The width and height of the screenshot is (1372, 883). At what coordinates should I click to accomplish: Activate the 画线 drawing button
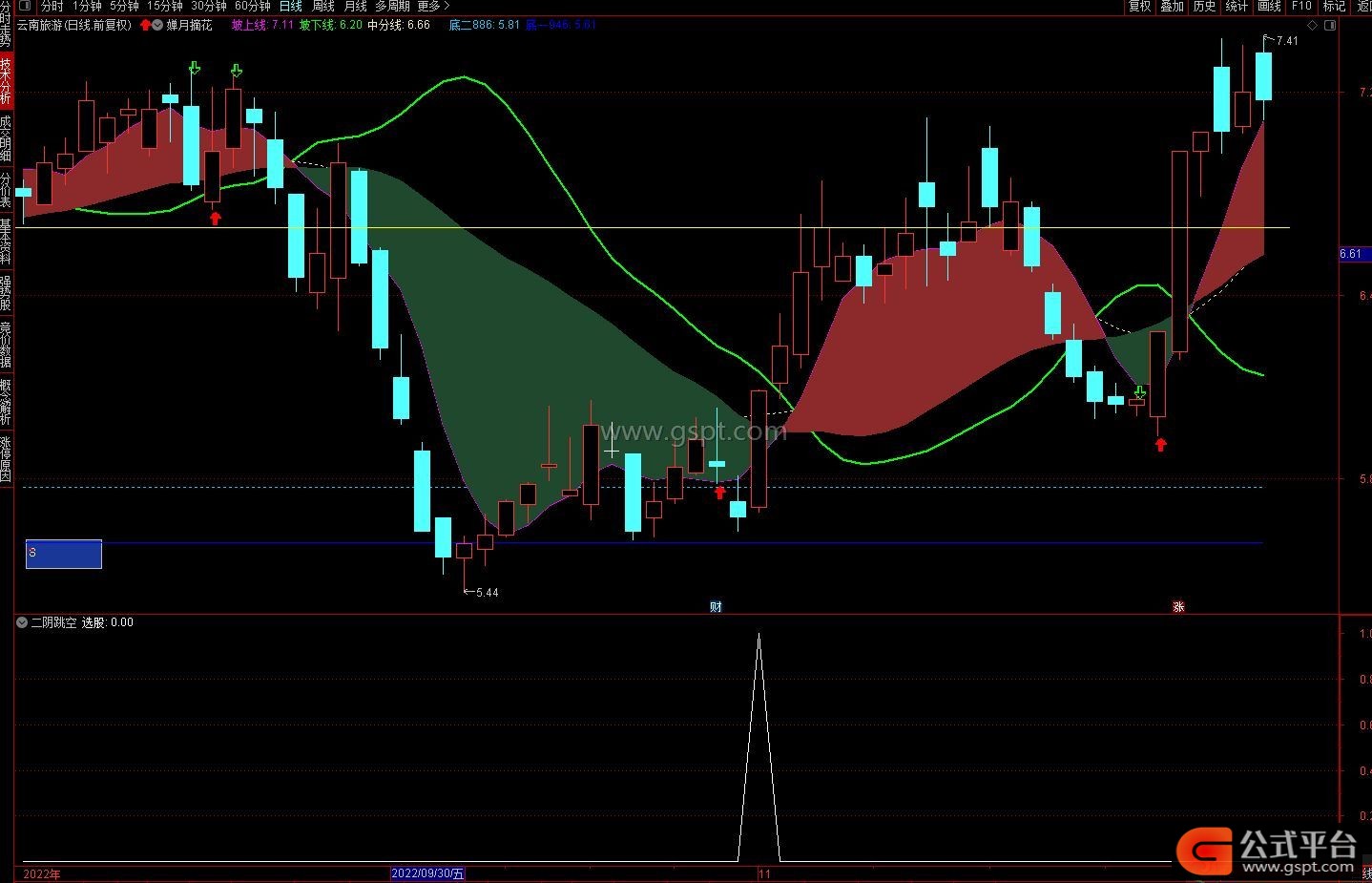click(1269, 6)
